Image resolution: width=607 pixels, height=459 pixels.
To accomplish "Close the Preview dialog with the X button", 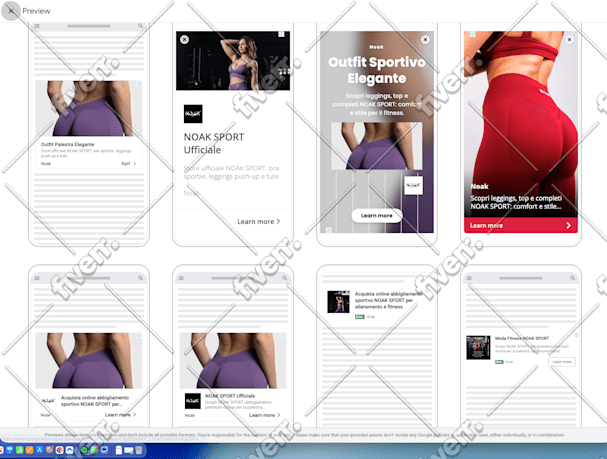I will click(11, 11).
